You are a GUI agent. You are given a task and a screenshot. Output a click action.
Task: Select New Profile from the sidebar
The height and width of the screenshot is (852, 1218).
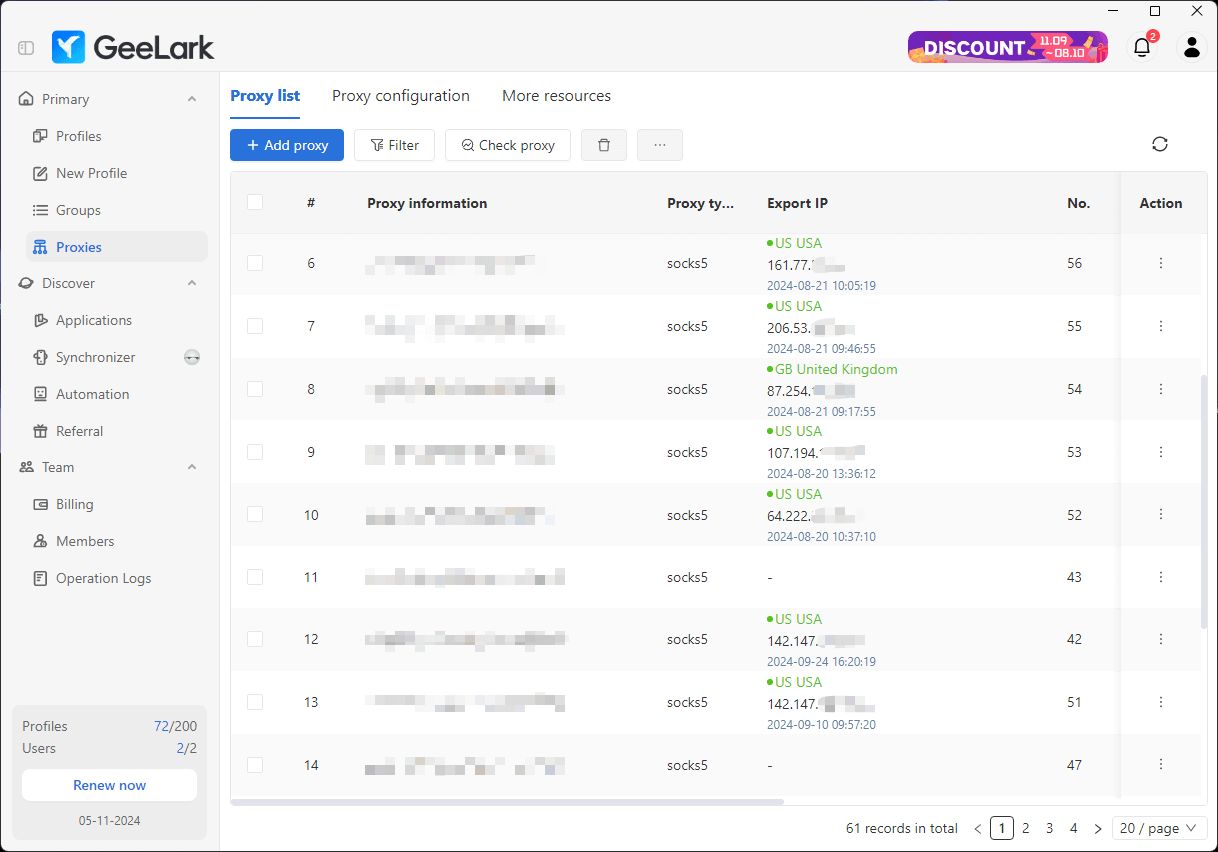pyautogui.click(x=90, y=173)
